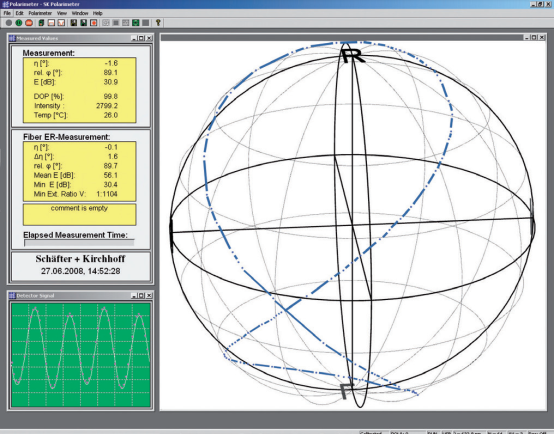Click the 'Elapsed Measurement Time:' label
Viewport: 554px width, 435px height.
click(x=75, y=235)
